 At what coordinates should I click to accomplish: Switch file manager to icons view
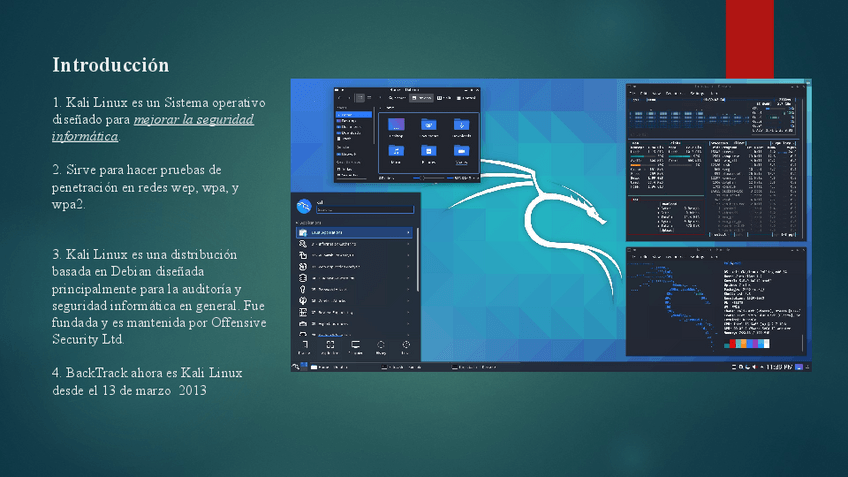pyautogui.click(x=360, y=98)
